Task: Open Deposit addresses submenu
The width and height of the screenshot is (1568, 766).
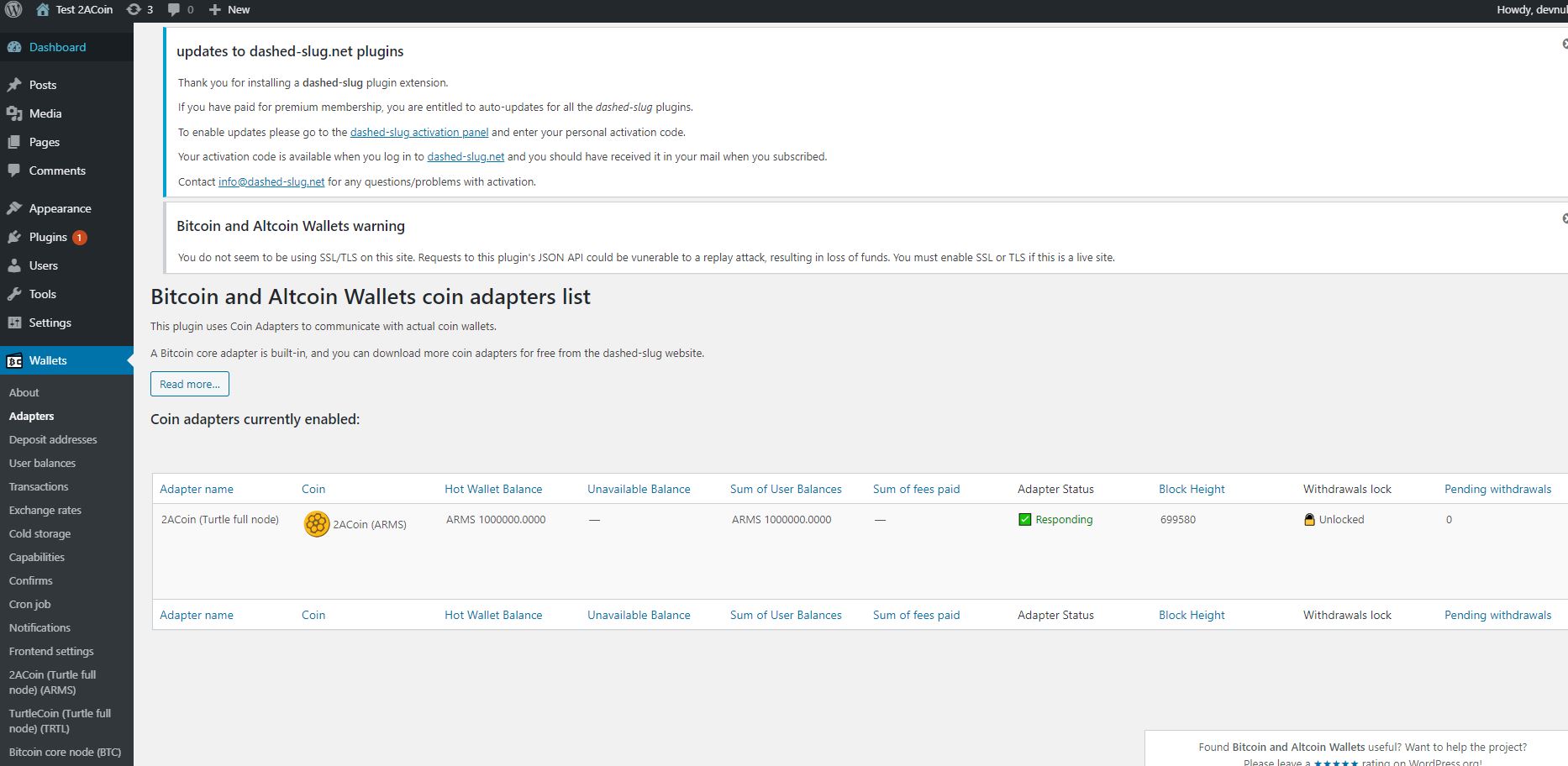Action: (x=53, y=439)
